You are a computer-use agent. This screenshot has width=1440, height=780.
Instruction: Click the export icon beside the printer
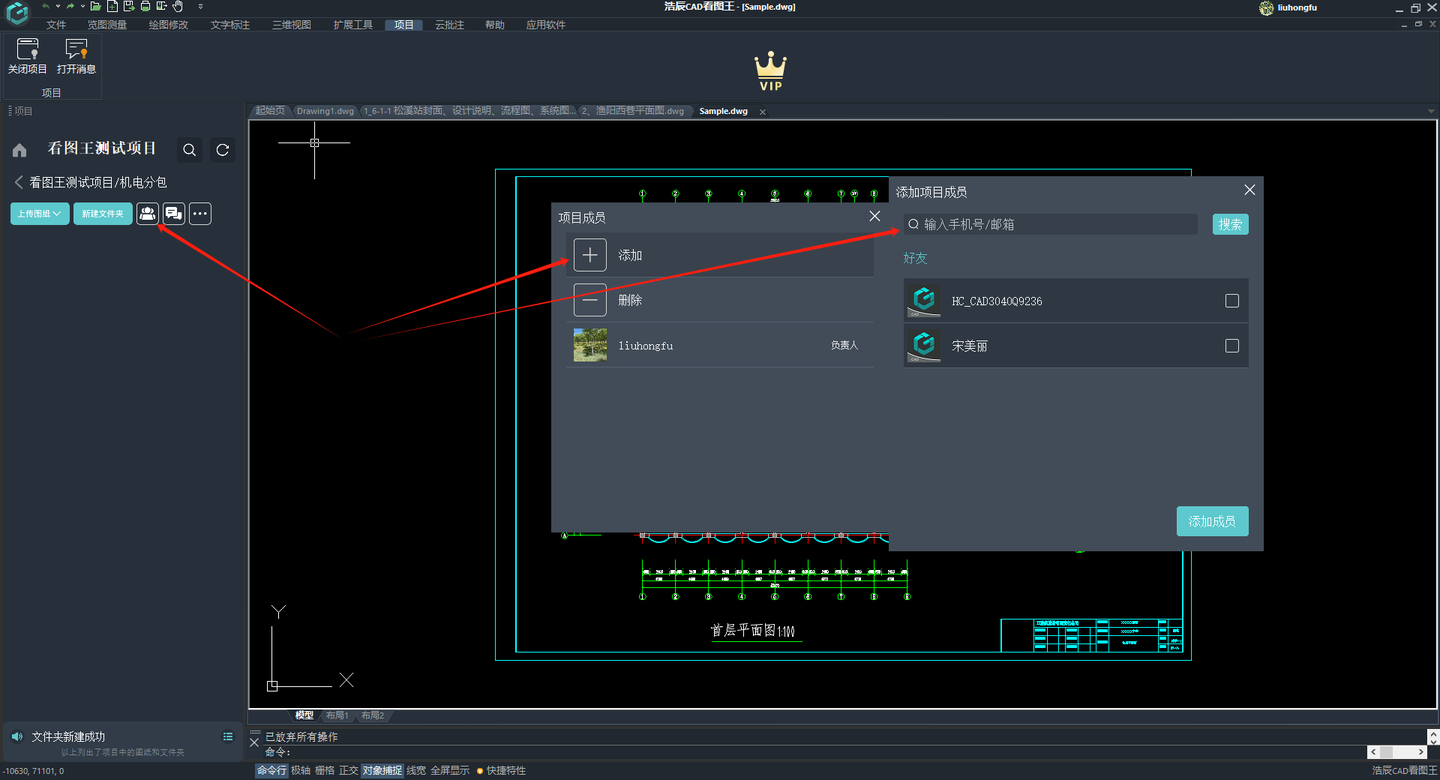(x=161, y=6)
